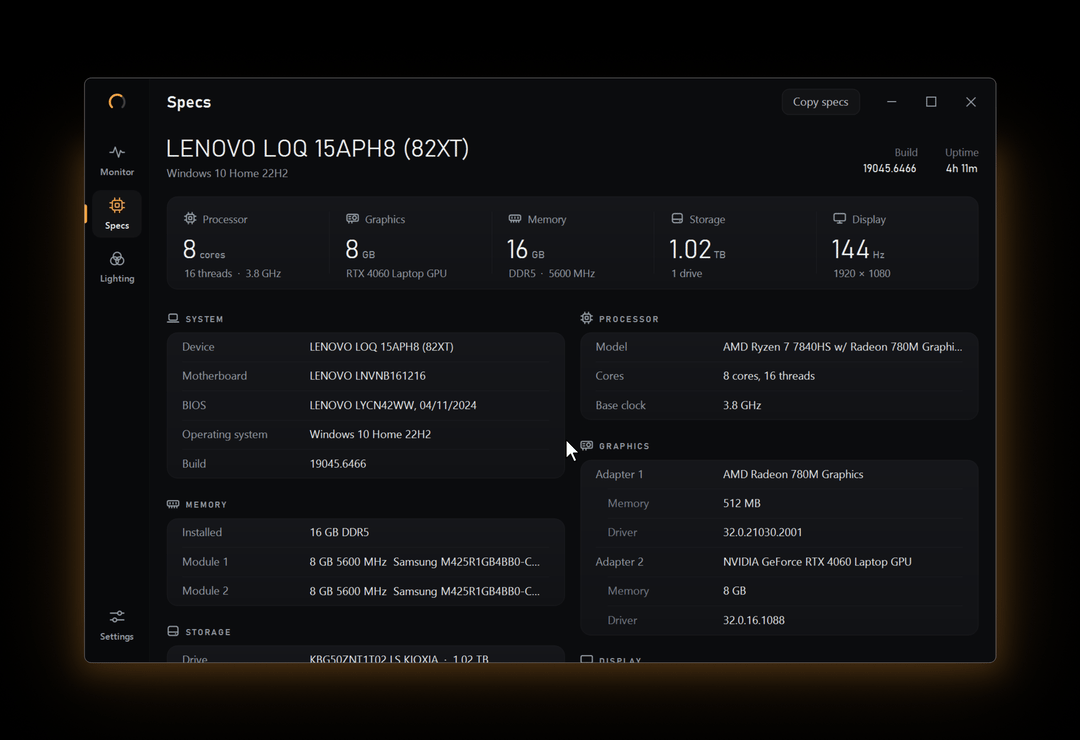The width and height of the screenshot is (1080, 740).
Task: Select the System Device row value
Action: (x=381, y=347)
